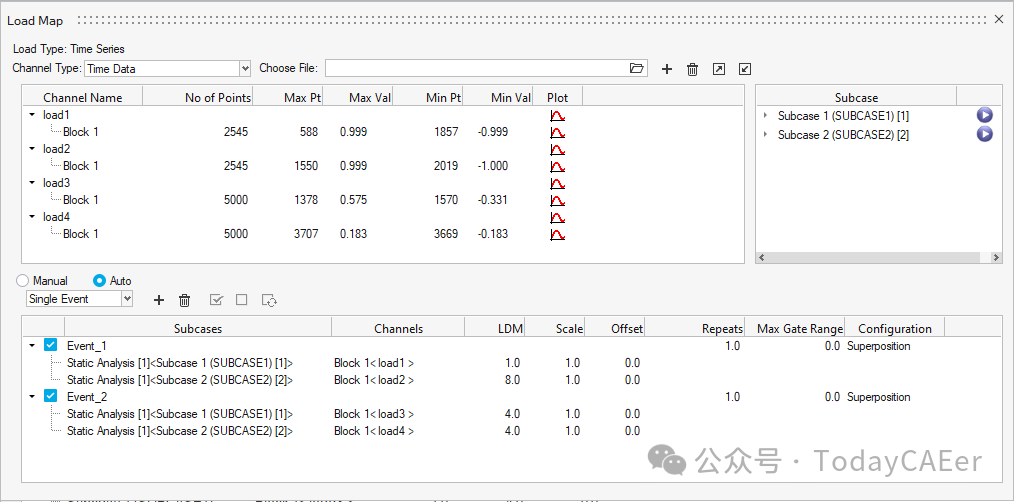
Task: Click the Choose File input field
Action: [x=476, y=69]
